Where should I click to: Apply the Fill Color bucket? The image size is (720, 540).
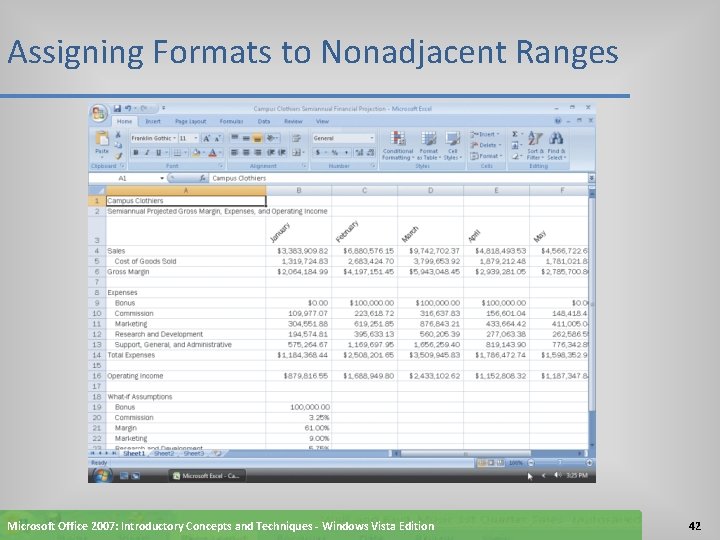coord(196,153)
